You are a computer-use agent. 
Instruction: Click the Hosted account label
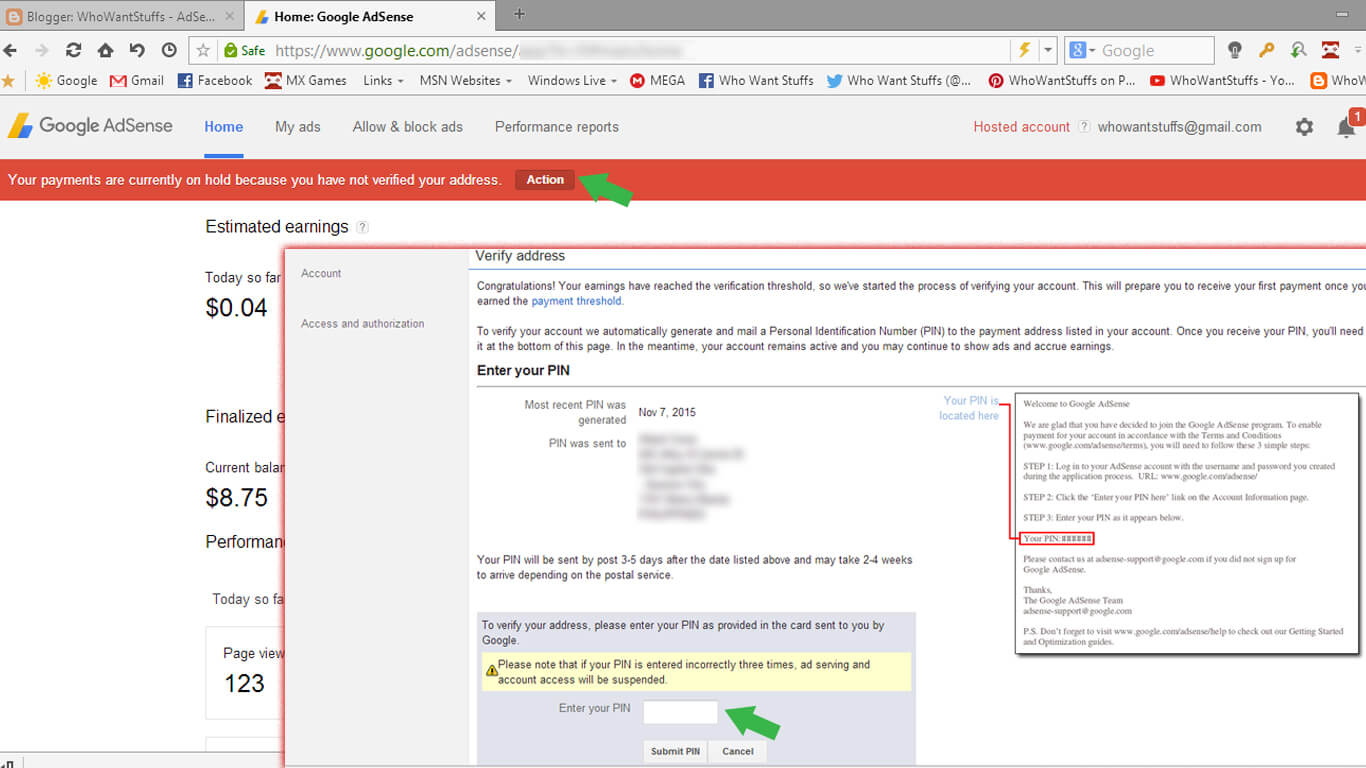tap(1022, 127)
